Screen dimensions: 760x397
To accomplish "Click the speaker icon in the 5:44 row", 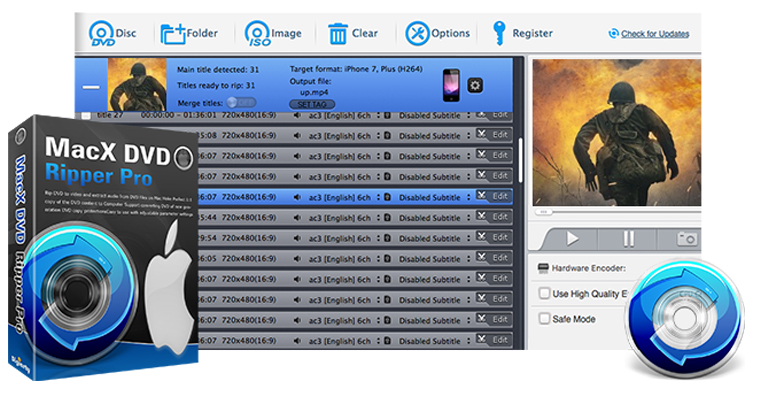I will (297, 218).
